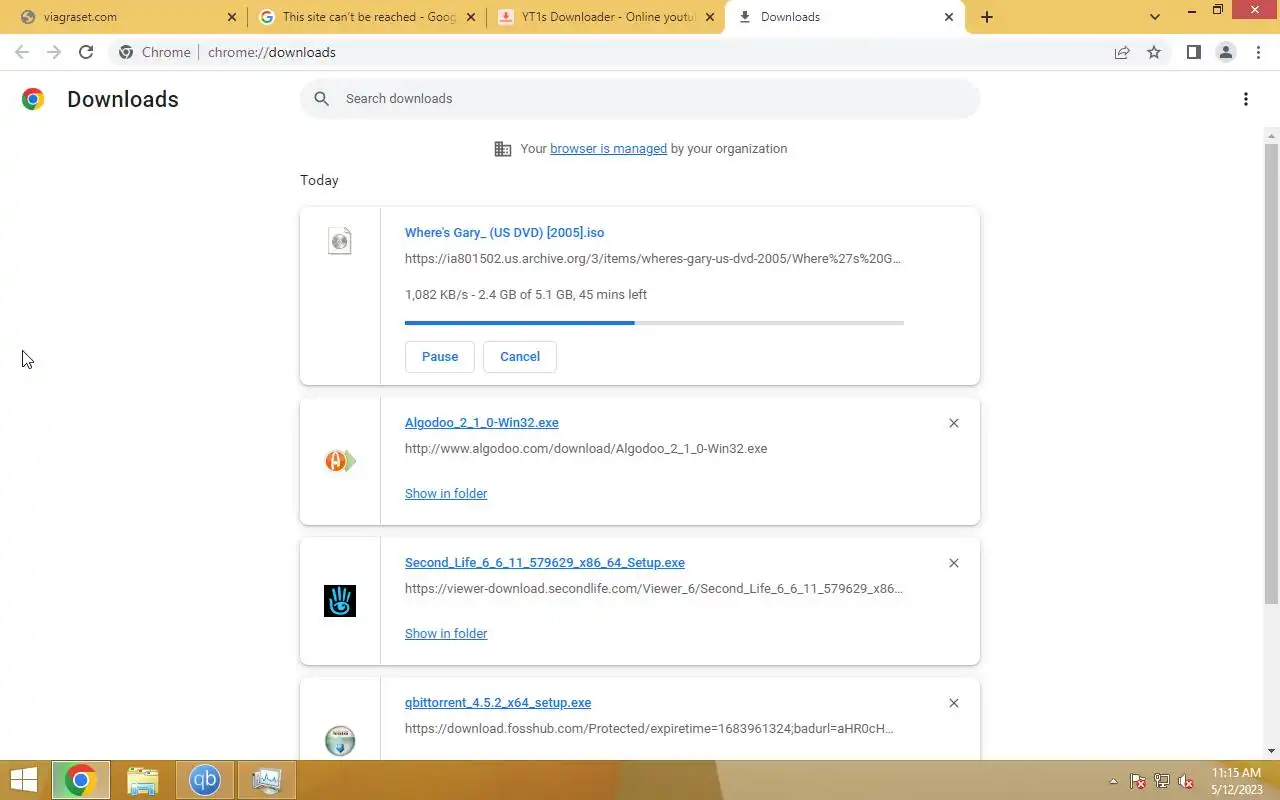This screenshot has width=1280, height=800.
Task: Close the viagraset.com tab
Action: 232,17
